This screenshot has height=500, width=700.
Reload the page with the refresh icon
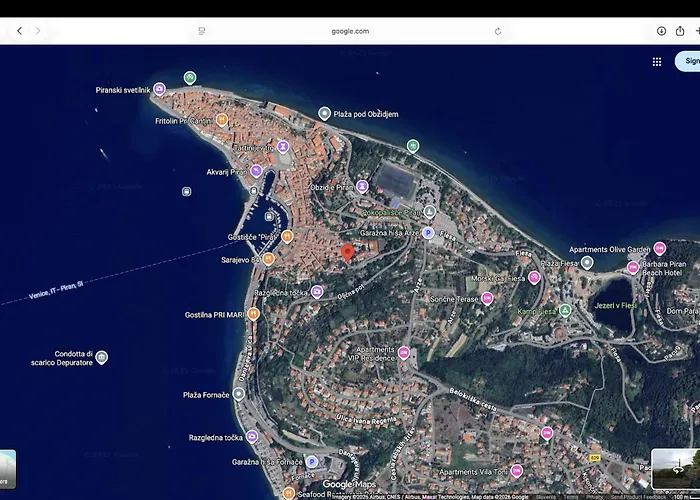click(x=497, y=31)
